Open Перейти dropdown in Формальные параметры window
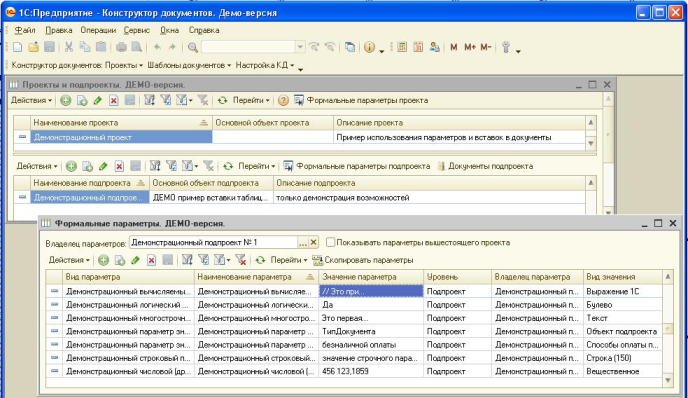Viewport: 688px width, 398px height. tap(289, 260)
